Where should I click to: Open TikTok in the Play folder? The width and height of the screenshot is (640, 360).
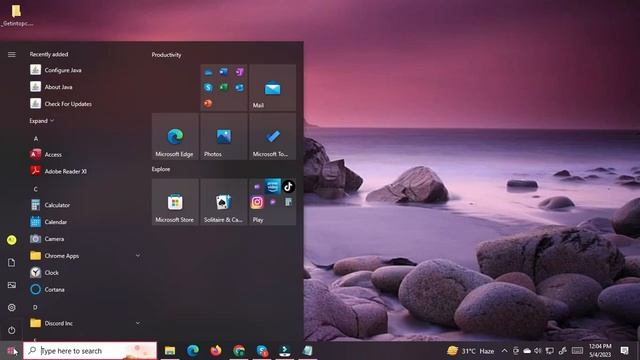pos(289,187)
